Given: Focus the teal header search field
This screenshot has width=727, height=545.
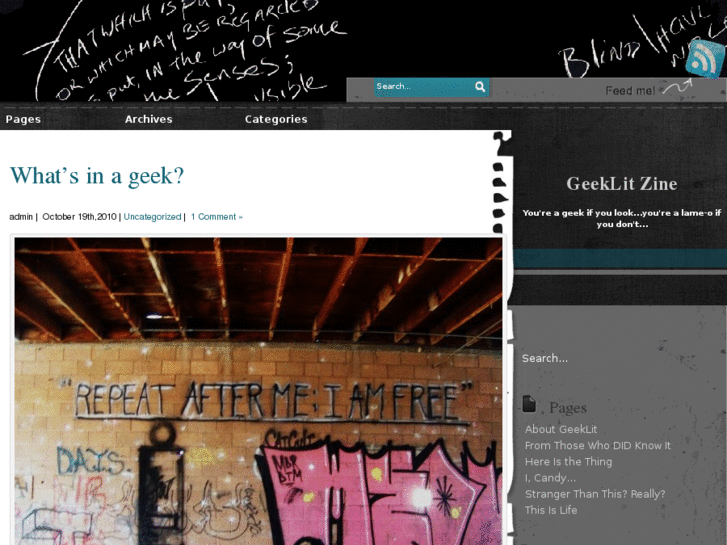Looking at the screenshot, I should 424,87.
